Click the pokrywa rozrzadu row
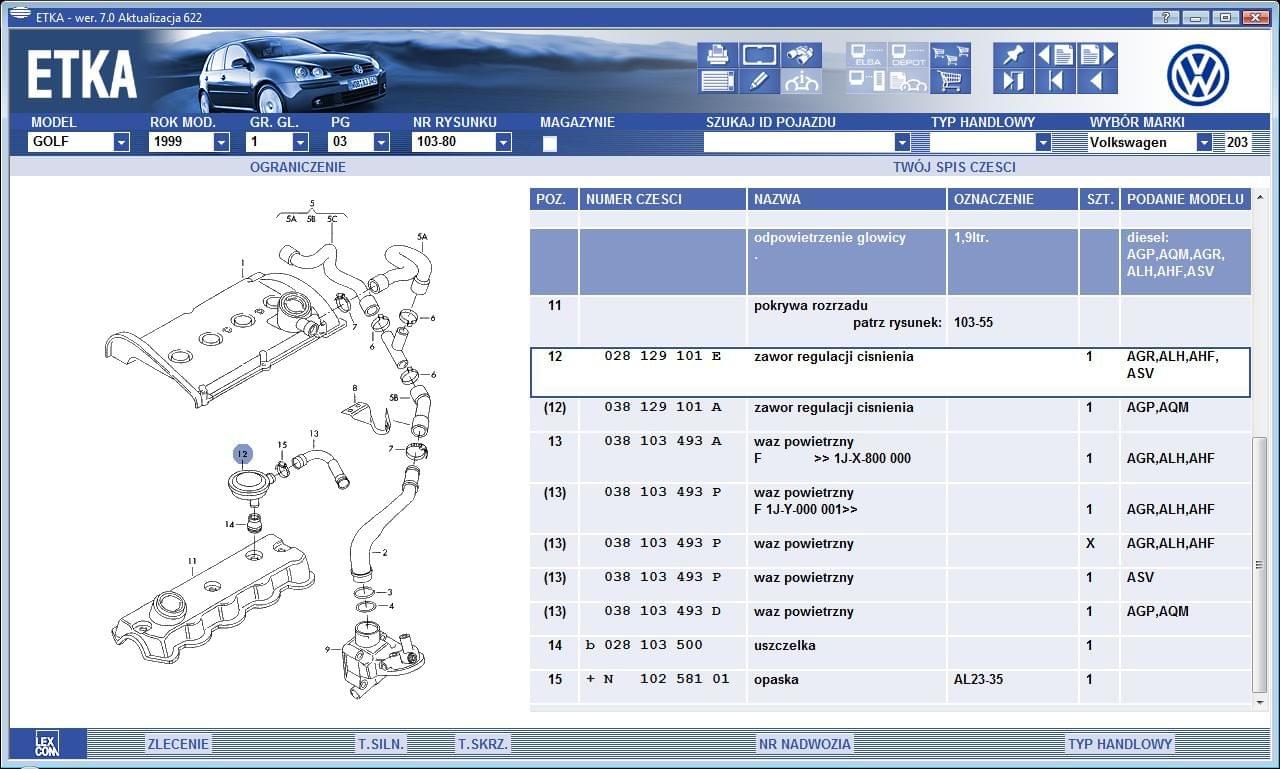 click(890, 321)
